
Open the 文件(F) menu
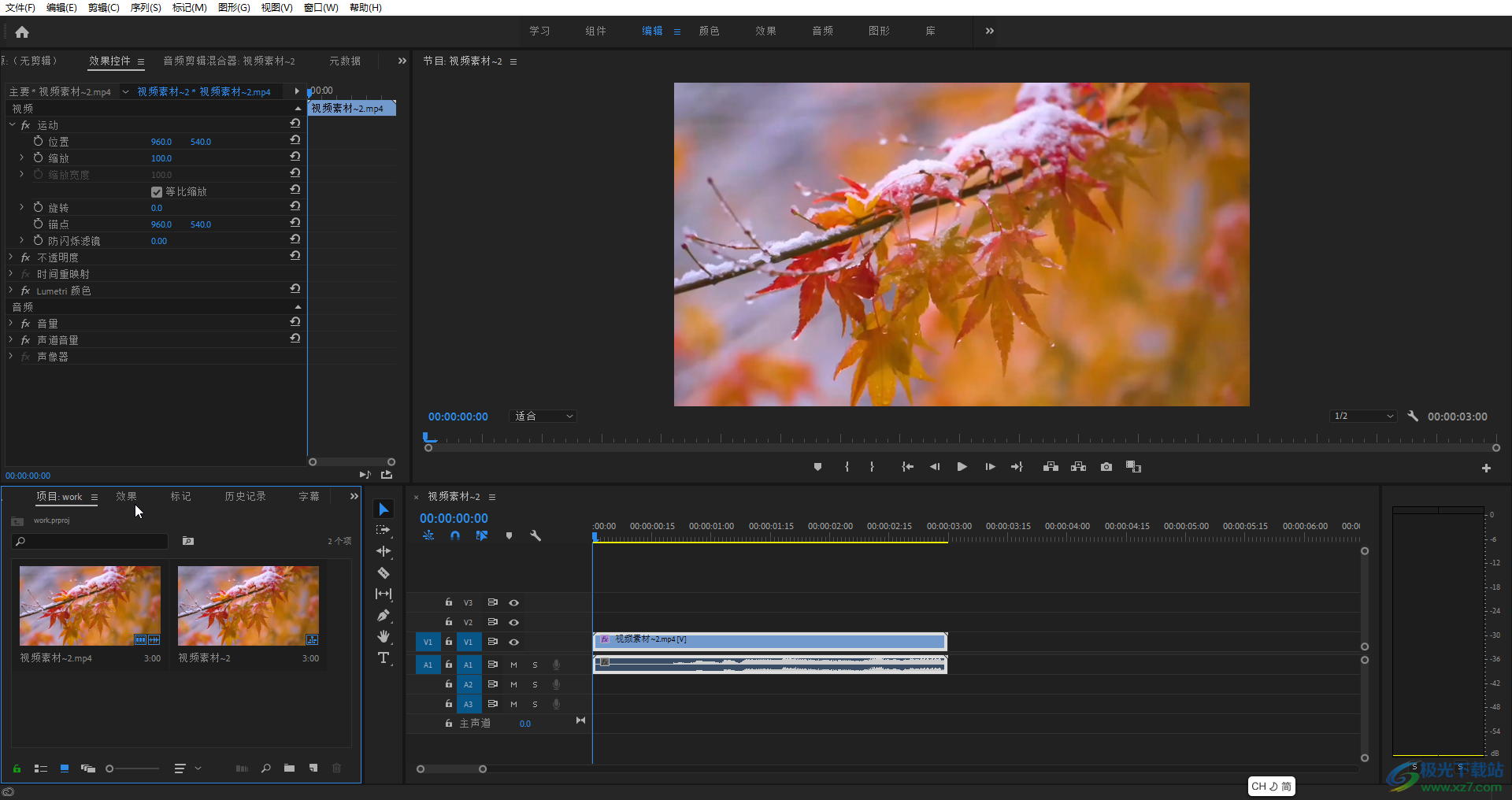coord(20,7)
